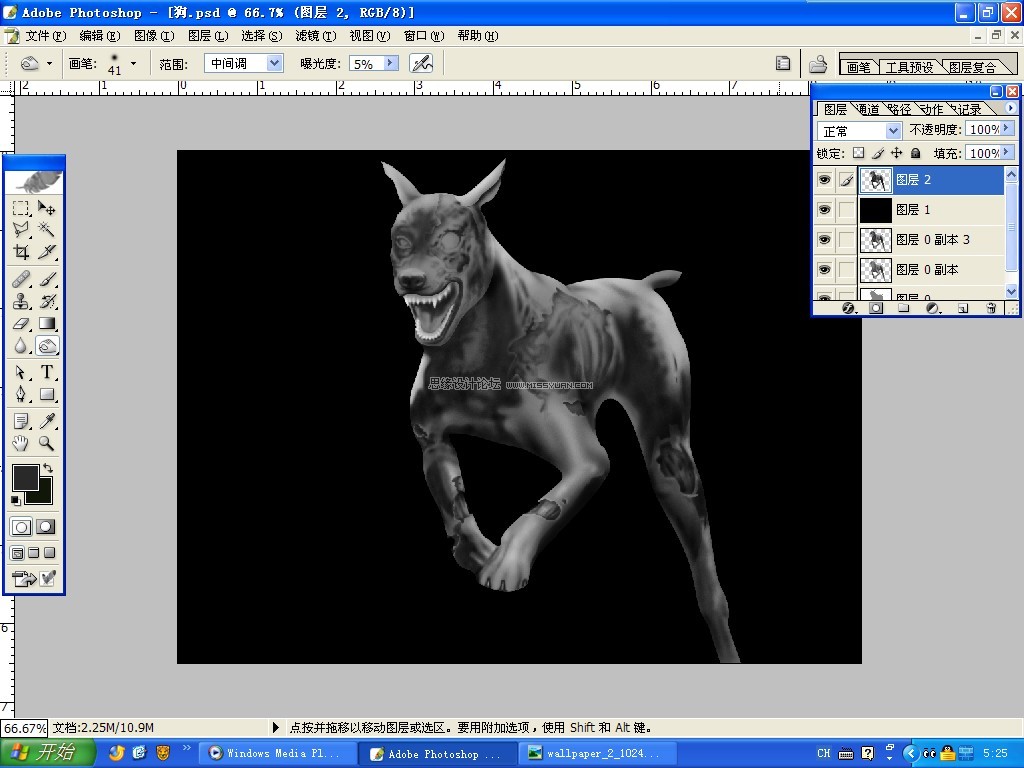This screenshot has height=768, width=1024.
Task: Open the 滤镜 menu
Action: (316, 36)
